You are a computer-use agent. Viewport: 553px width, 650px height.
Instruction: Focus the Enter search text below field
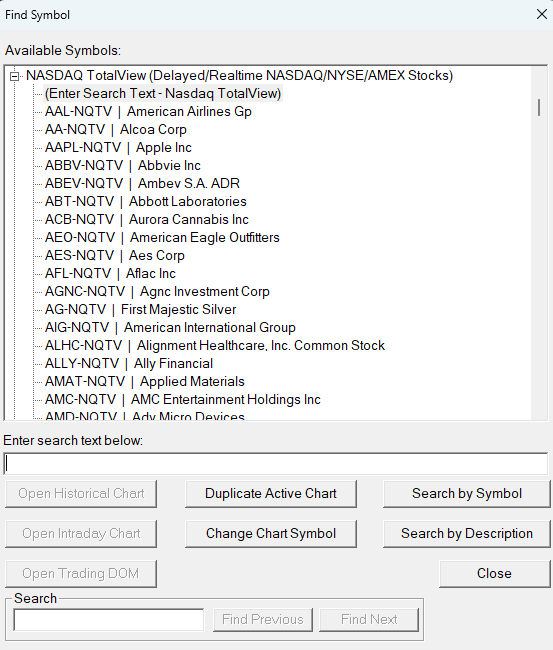[276, 463]
